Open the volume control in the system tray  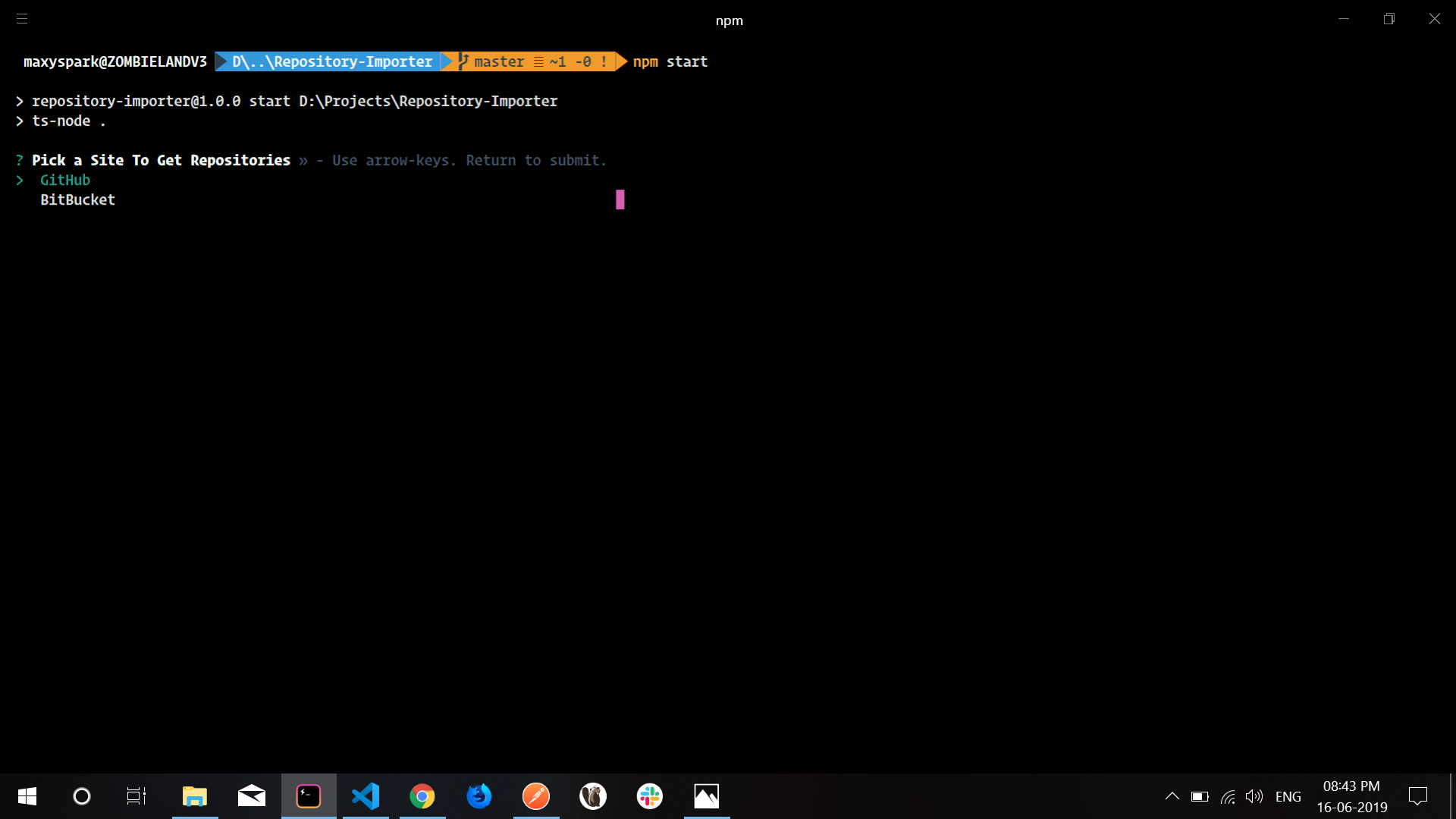(x=1254, y=796)
